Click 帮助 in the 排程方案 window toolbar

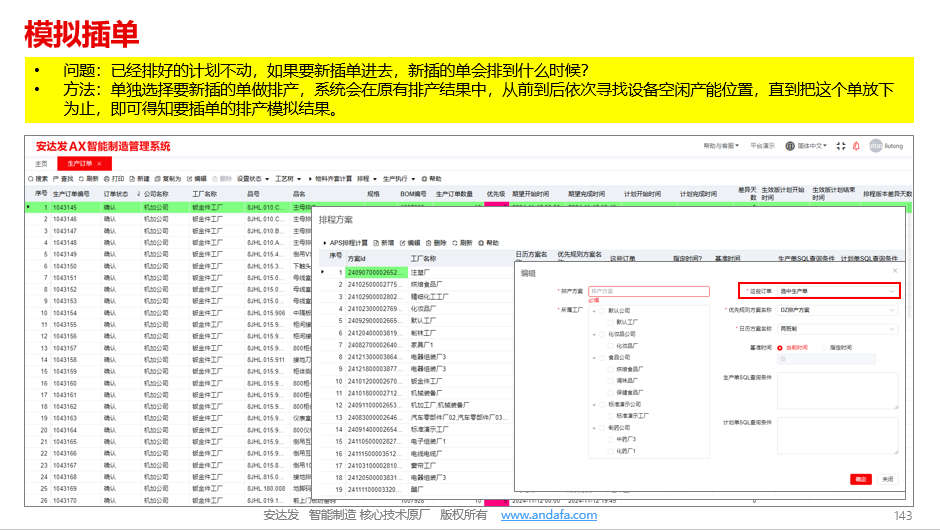(x=489, y=243)
